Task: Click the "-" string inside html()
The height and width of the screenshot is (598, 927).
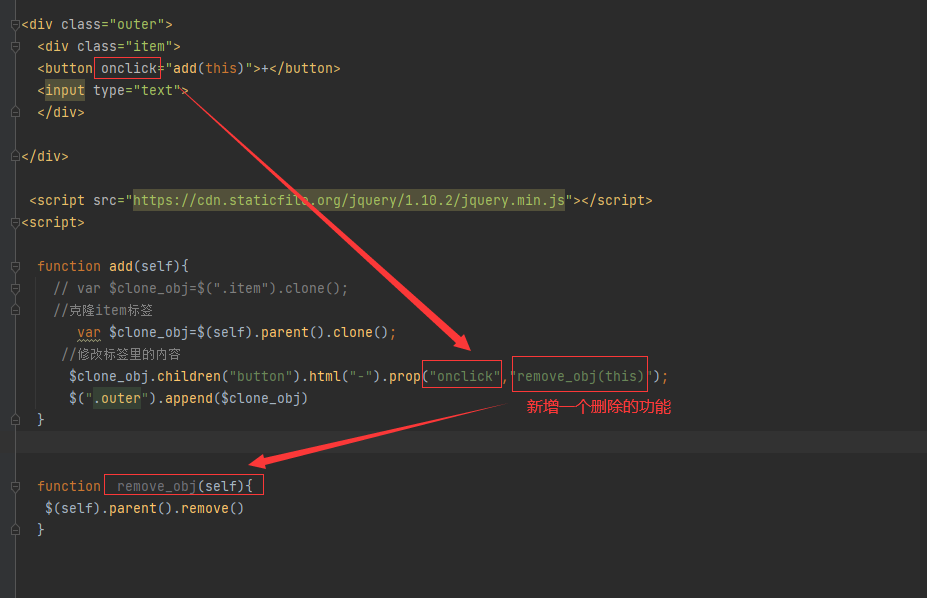Action: click(361, 376)
